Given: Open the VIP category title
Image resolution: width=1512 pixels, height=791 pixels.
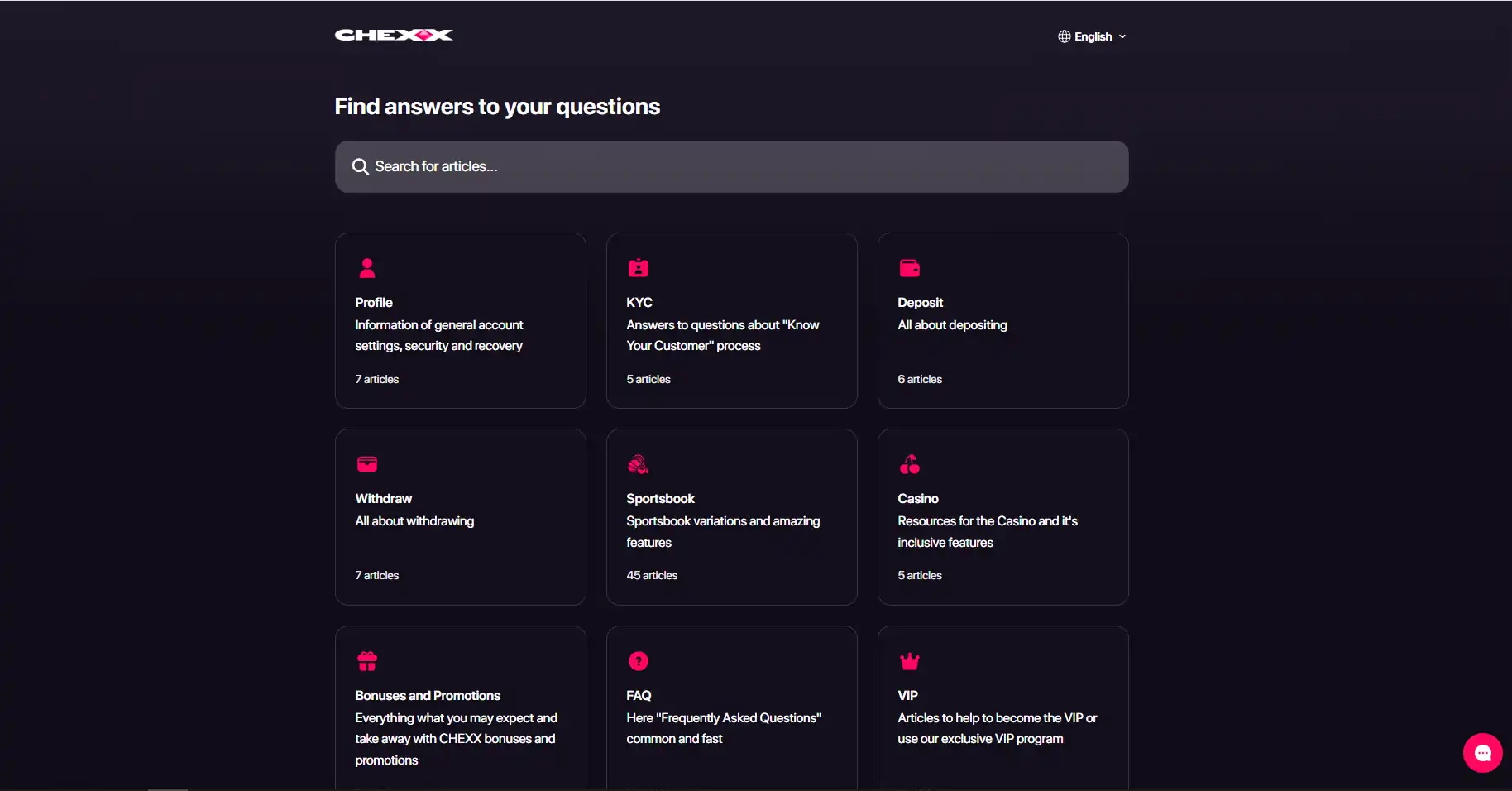Looking at the screenshot, I should [x=908, y=696].
